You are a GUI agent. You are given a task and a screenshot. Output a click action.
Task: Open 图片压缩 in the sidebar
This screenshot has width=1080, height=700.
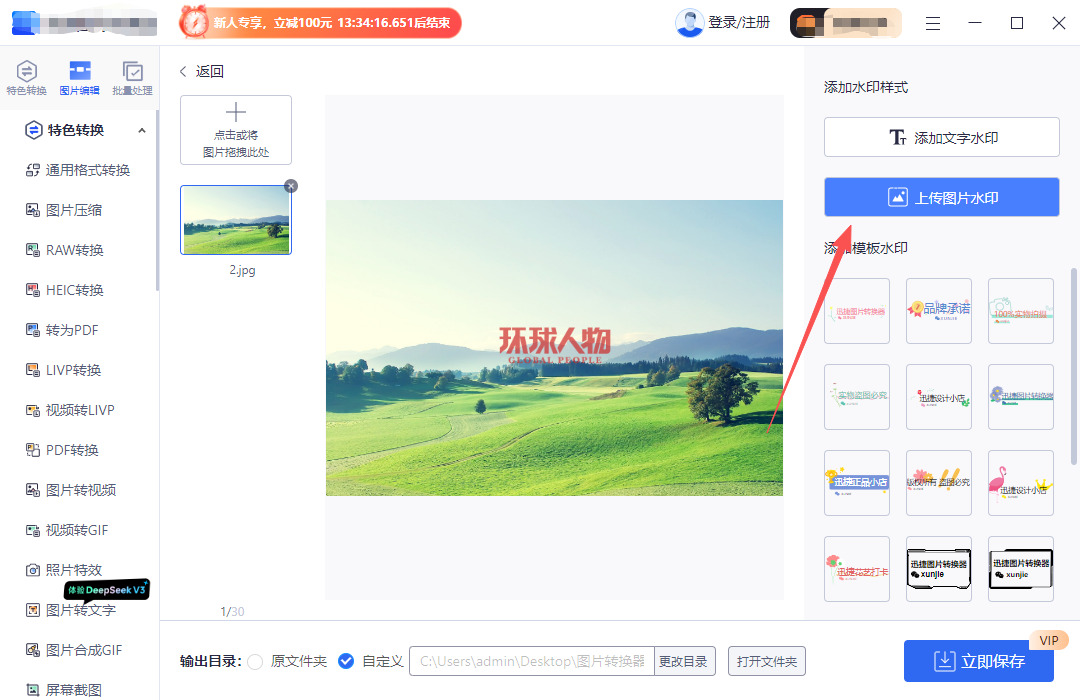click(64, 210)
